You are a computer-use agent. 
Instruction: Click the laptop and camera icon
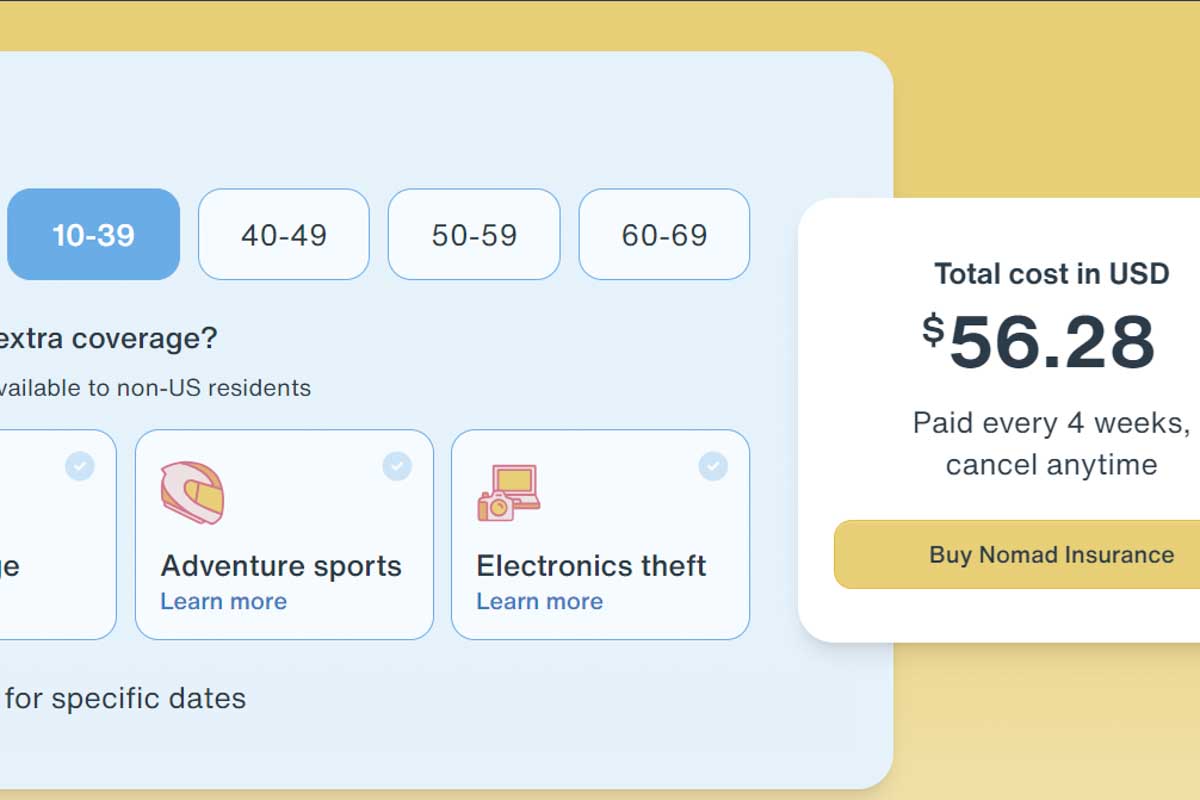tap(508, 492)
